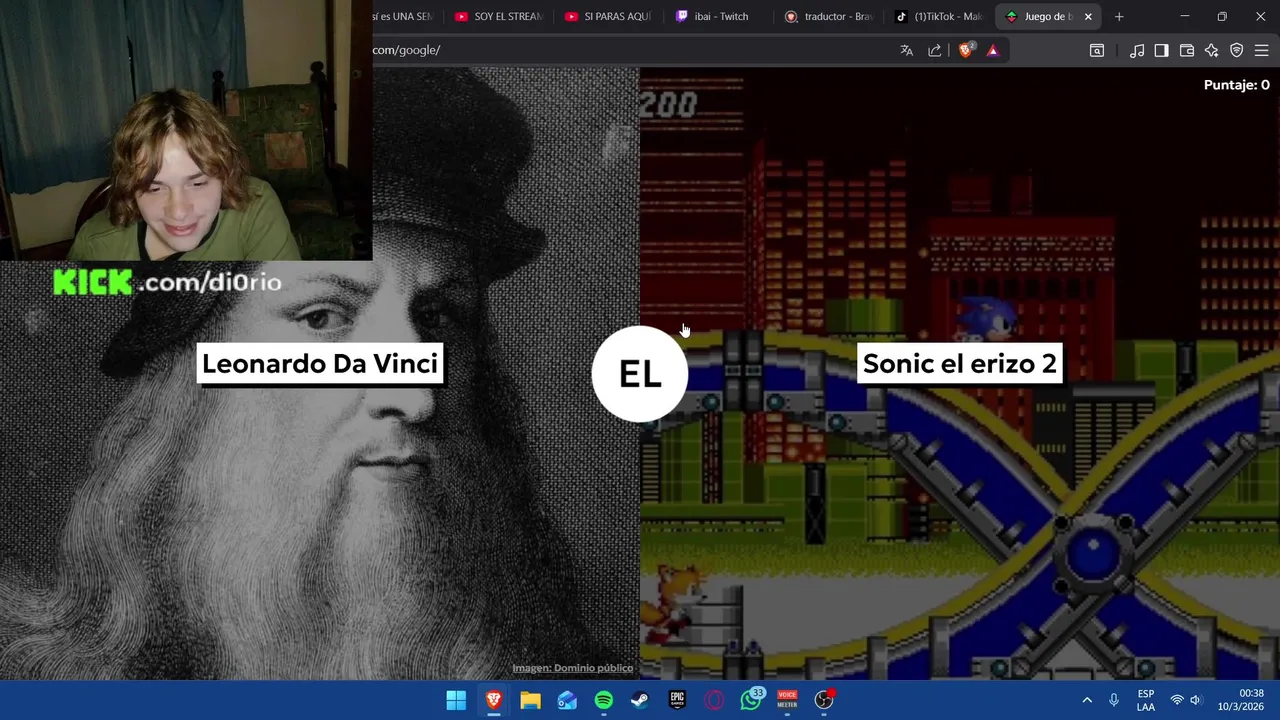Open Epic Games launcher from taskbar

(677, 700)
